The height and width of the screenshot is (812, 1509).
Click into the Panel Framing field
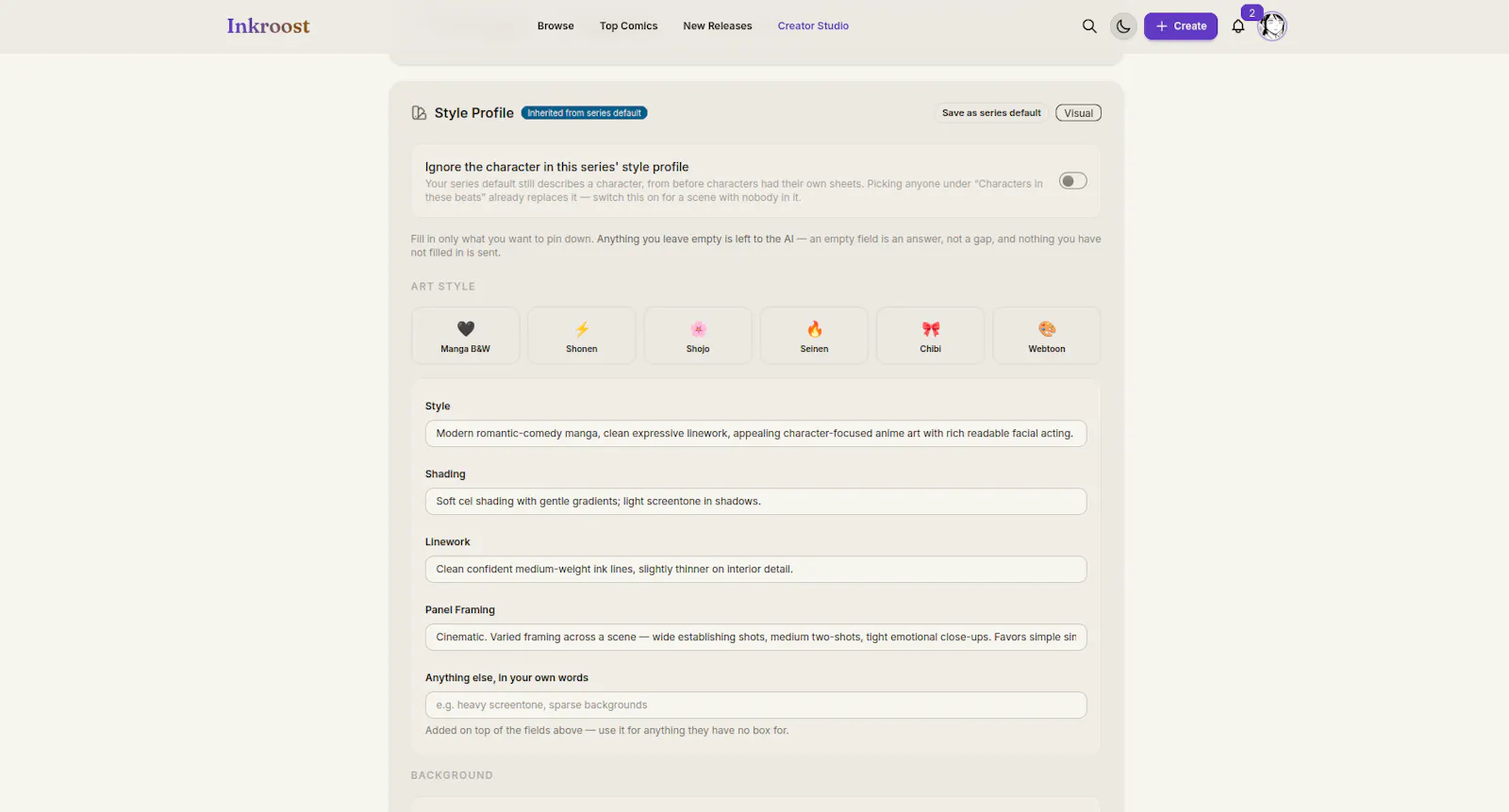[x=755, y=638]
